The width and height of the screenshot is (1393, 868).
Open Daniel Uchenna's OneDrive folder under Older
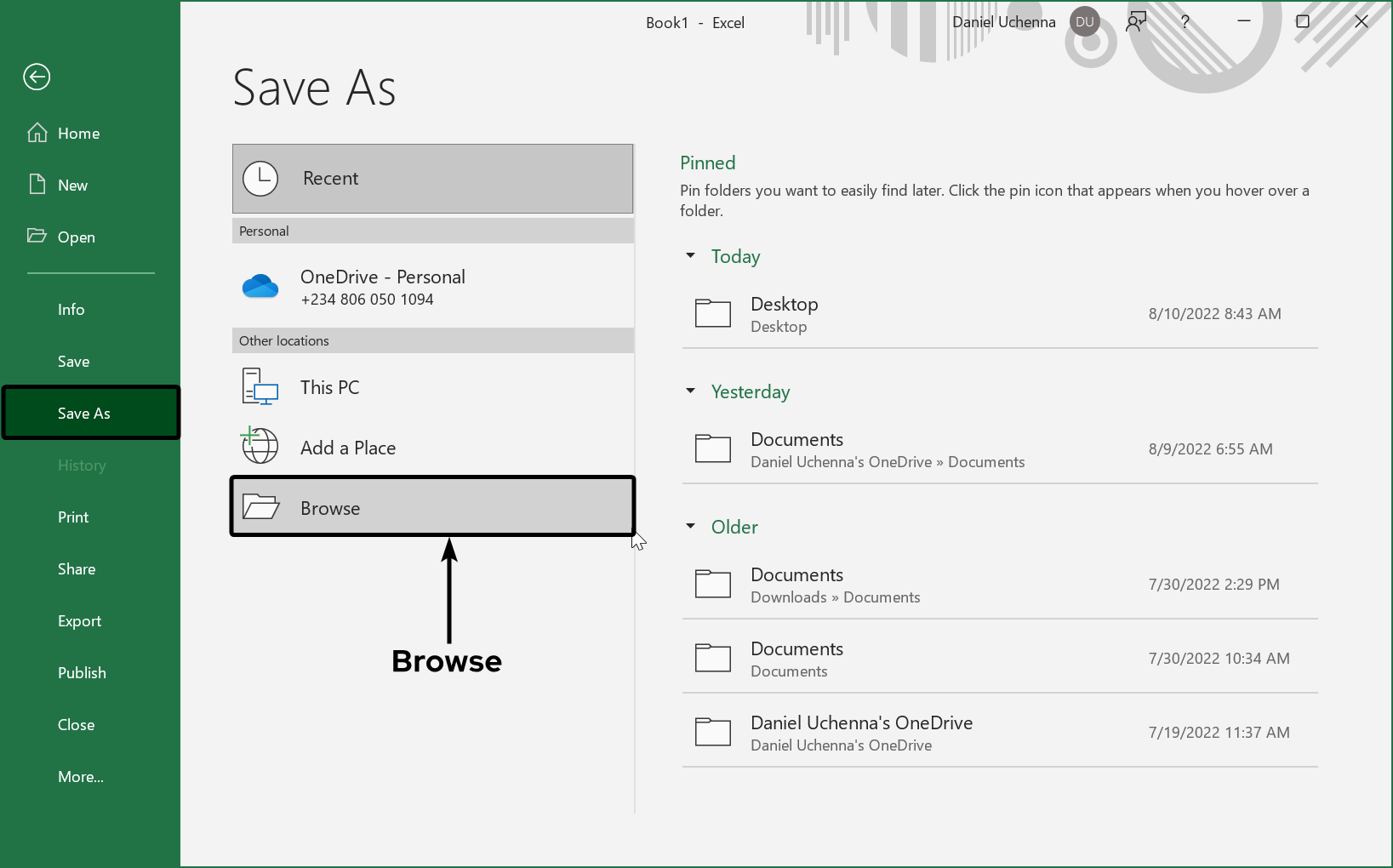tap(712, 732)
